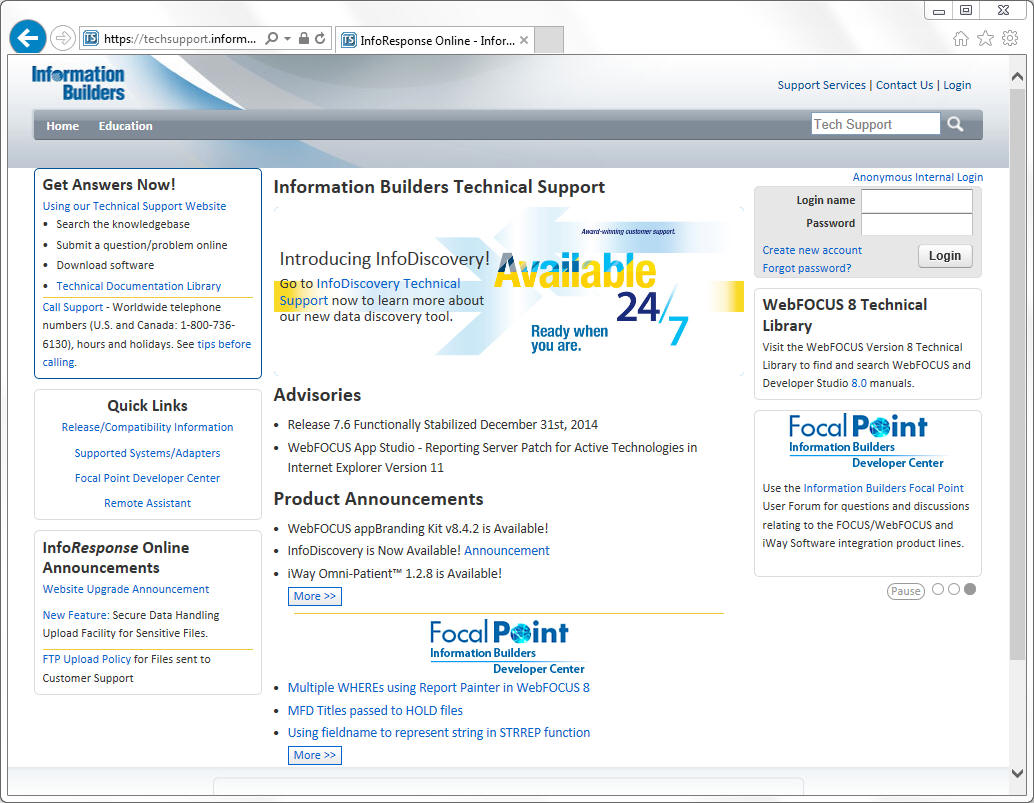The width and height of the screenshot is (1034, 803).
Task: Open Create new account link
Action: 812,251
